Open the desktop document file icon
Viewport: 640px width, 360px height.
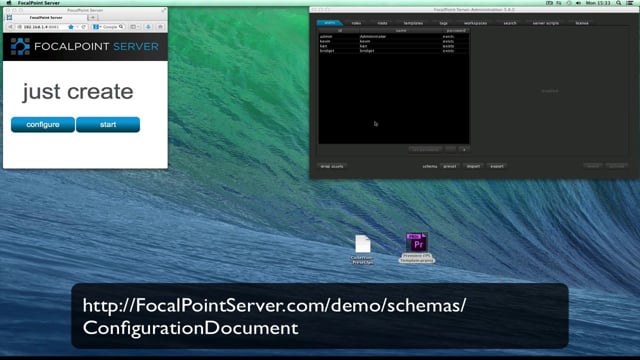click(x=362, y=244)
